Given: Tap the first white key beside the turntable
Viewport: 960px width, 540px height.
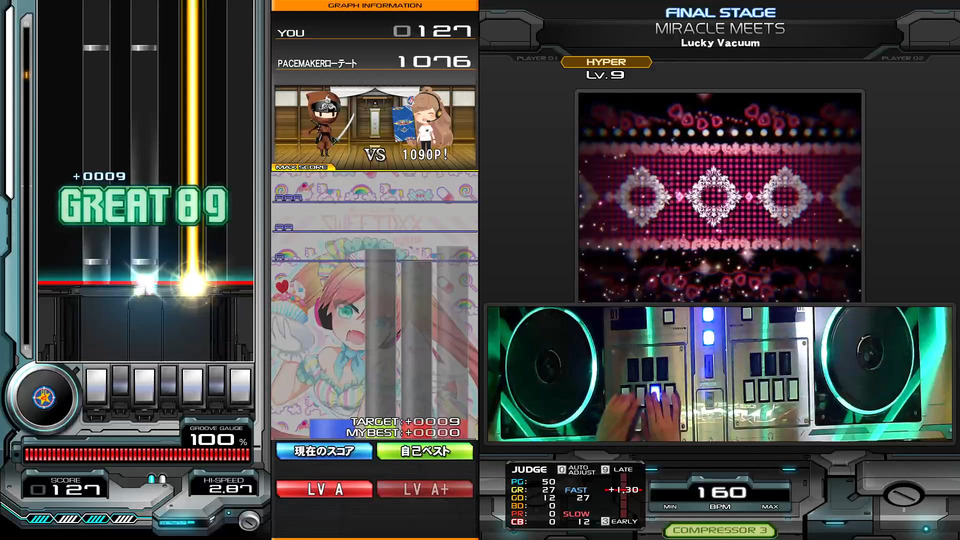Looking at the screenshot, I should [97, 386].
